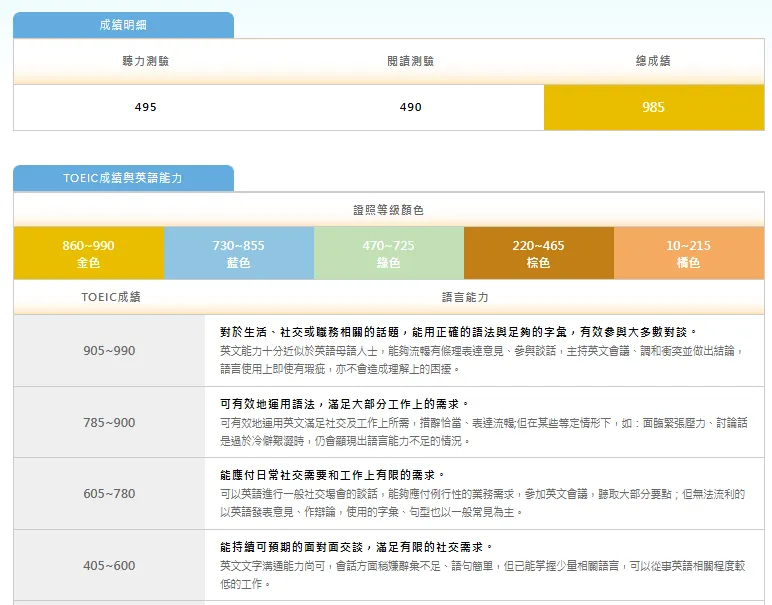Click the bold 可有效地運用語法 line
This screenshot has height=605, width=772.
click(x=345, y=404)
